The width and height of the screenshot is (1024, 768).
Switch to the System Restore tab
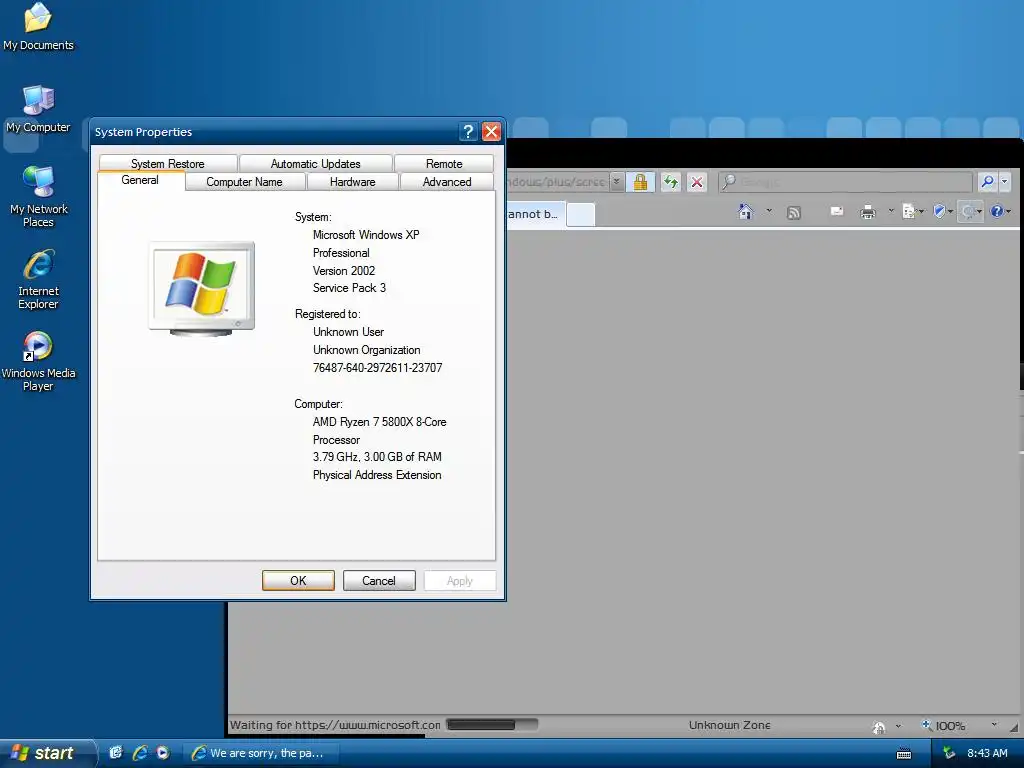point(168,163)
